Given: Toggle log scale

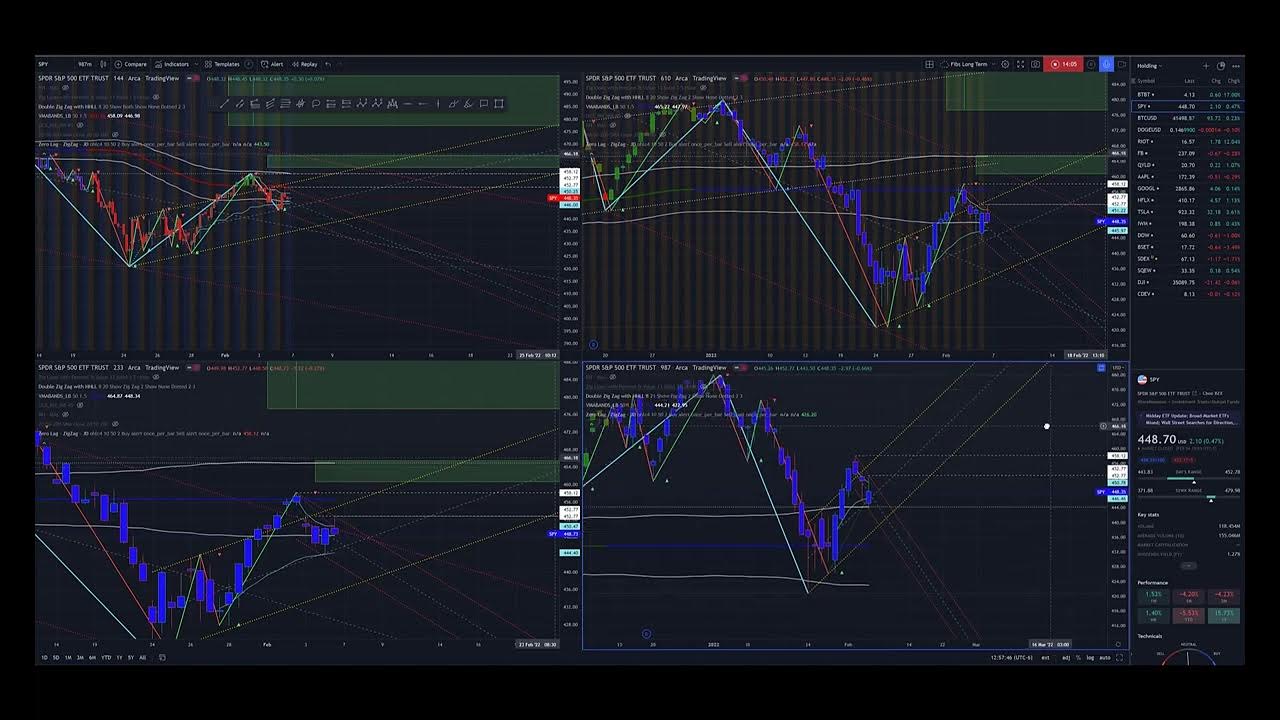Looking at the screenshot, I should coord(1090,657).
